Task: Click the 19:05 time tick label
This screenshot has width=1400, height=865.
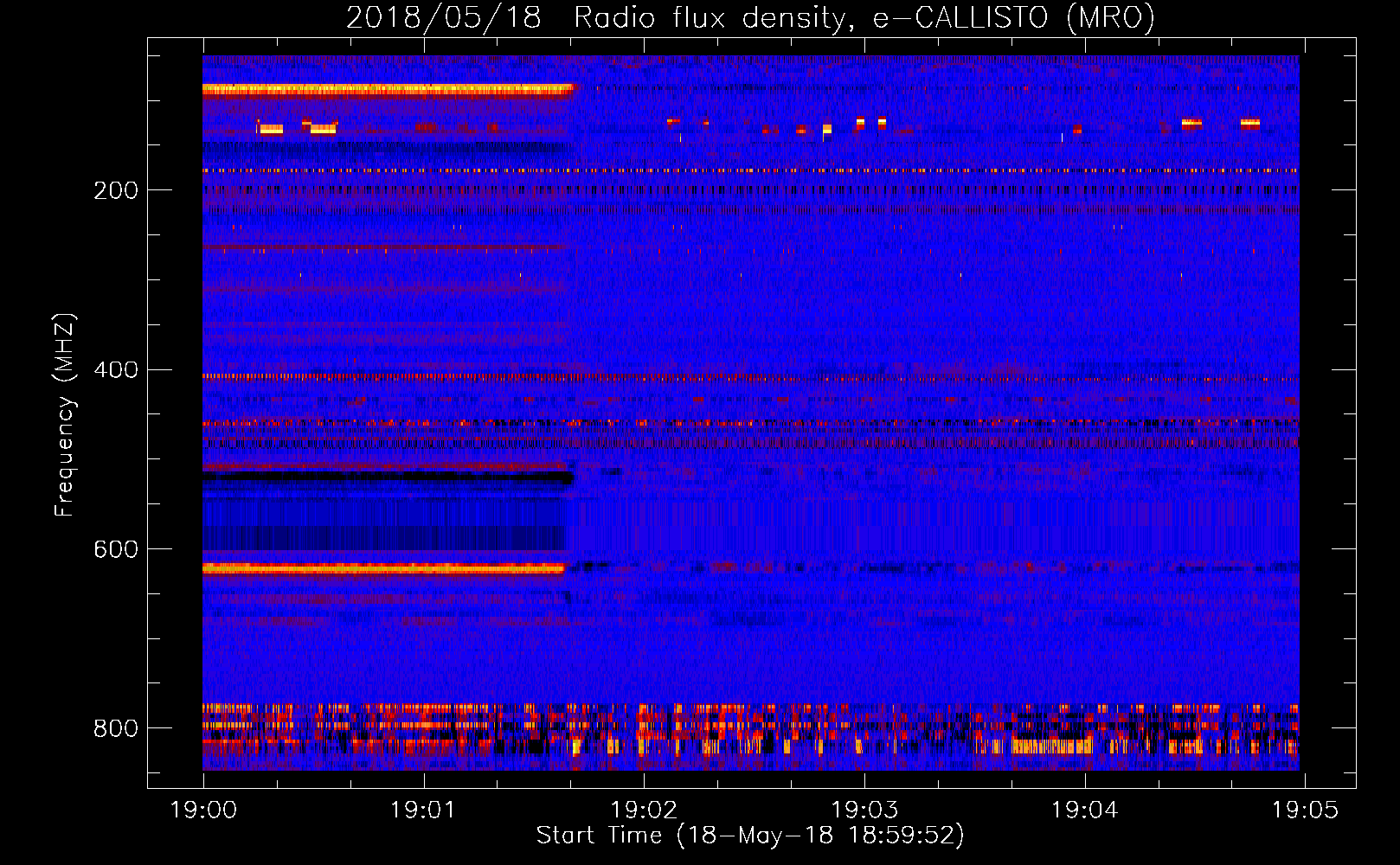Action: click(1305, 811)
